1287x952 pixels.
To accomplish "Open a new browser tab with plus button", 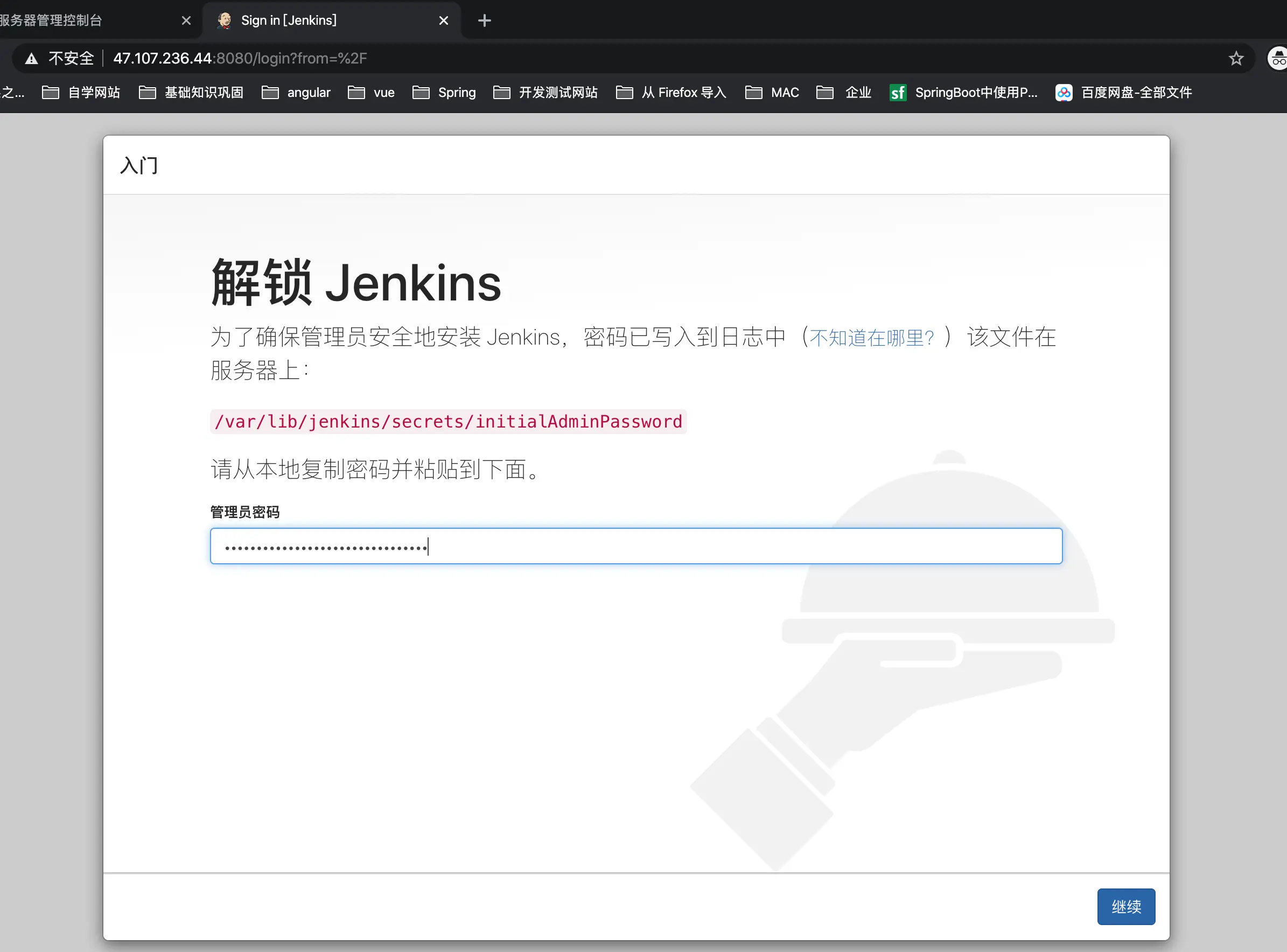I will (484, 20).
